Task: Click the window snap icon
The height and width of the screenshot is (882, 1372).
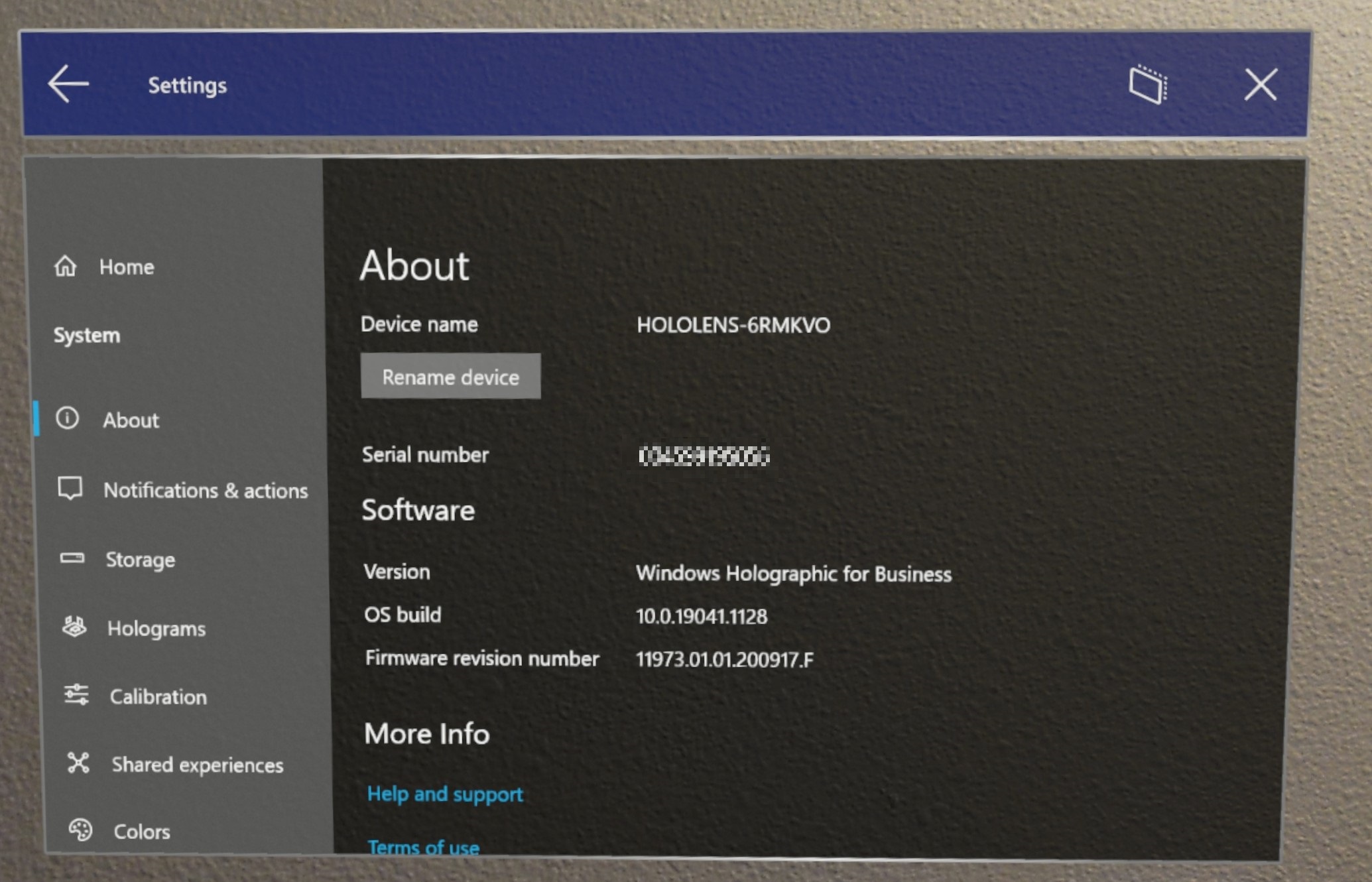Action: click(x=1154, y=85)
